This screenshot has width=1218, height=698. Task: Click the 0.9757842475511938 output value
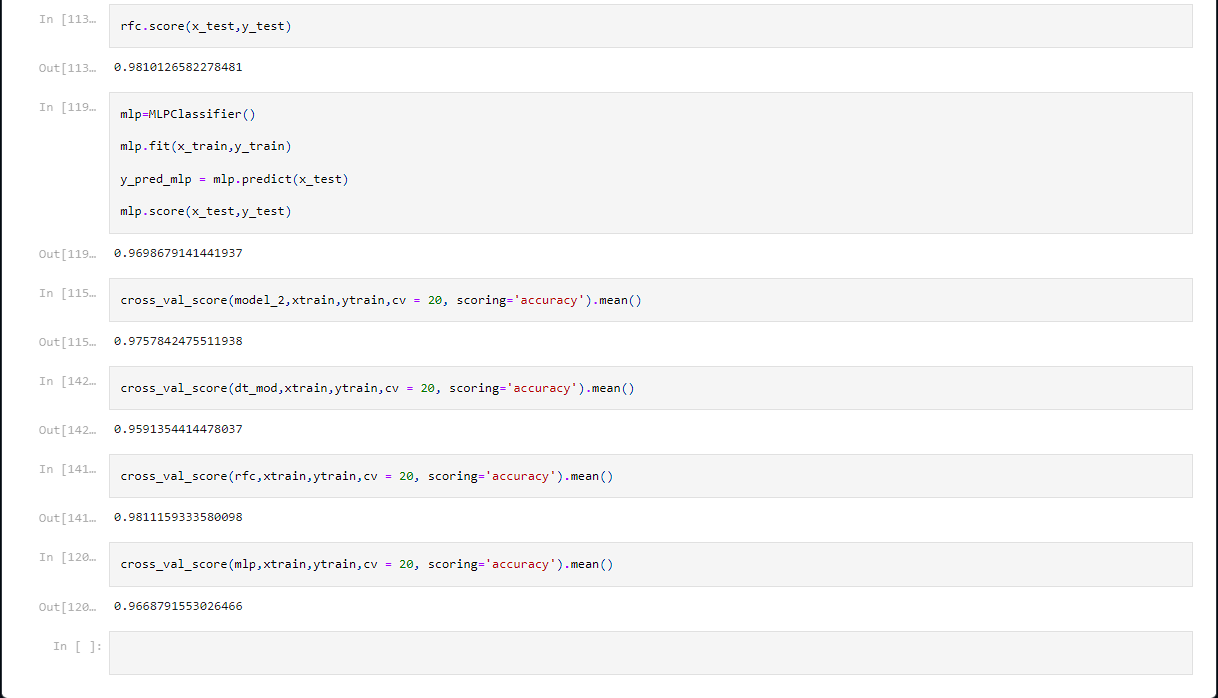[x=178, y=342]
